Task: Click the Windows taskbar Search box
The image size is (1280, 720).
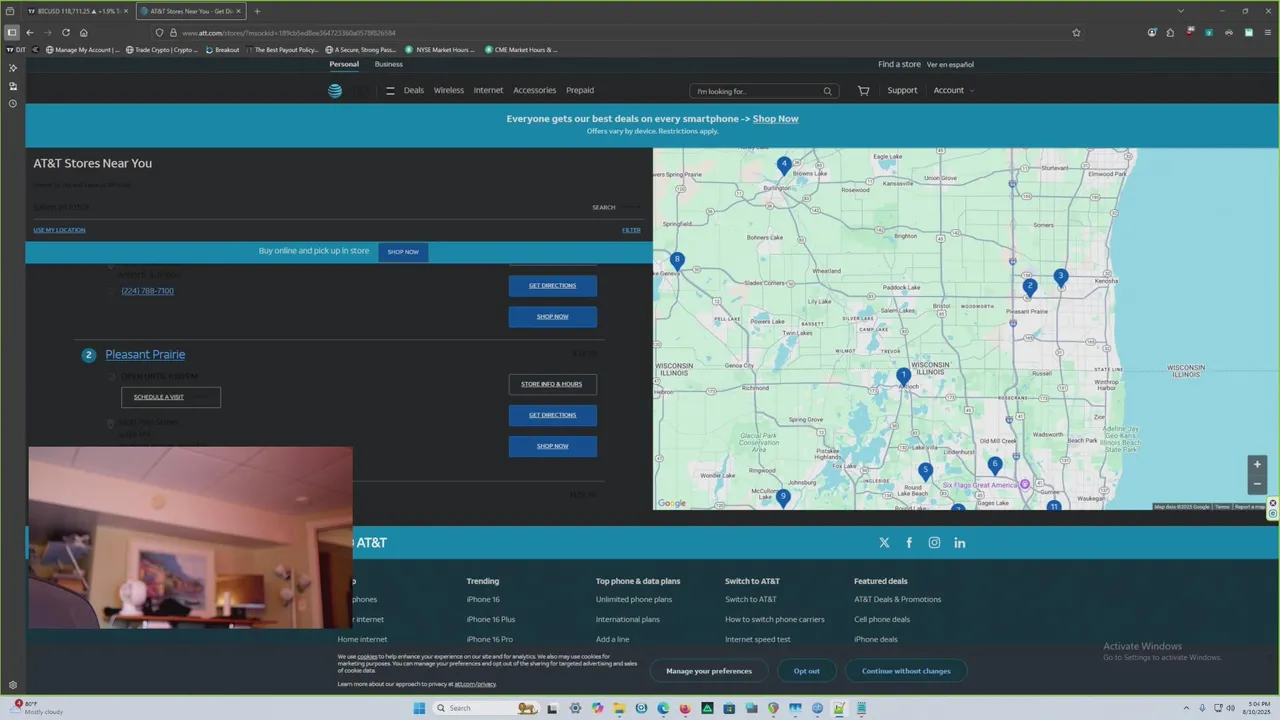Action: (x=486, y=708)
